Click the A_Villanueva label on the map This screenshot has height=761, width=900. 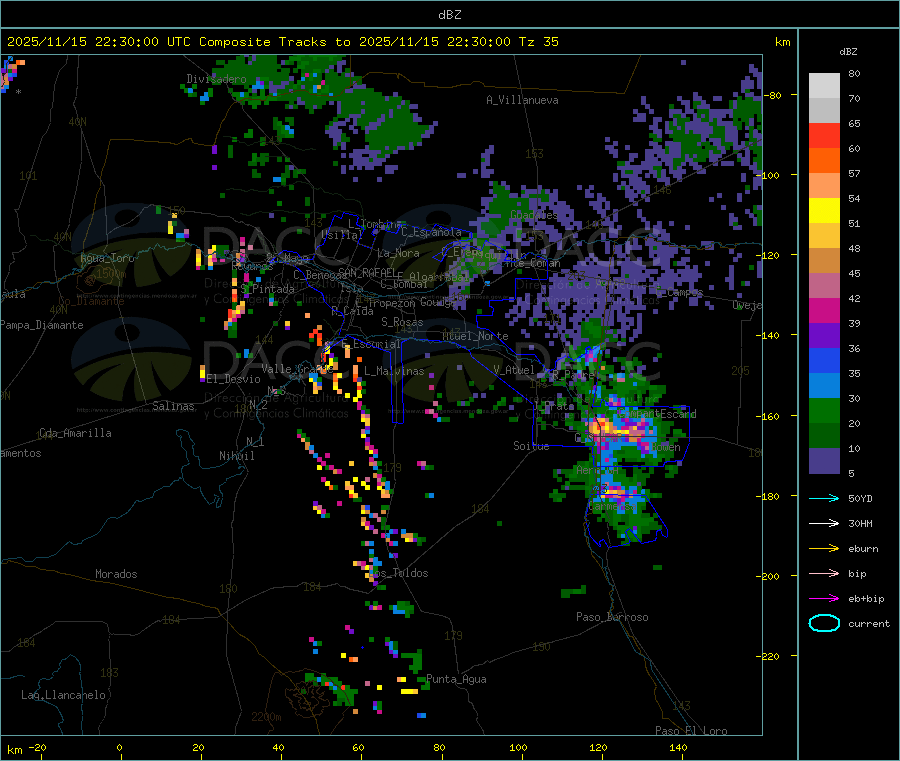(522, 100)
